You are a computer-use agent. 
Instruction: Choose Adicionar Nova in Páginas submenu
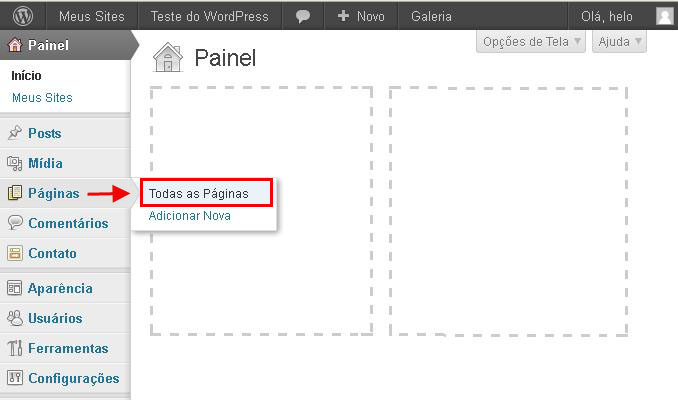click(x=190, y=215)
